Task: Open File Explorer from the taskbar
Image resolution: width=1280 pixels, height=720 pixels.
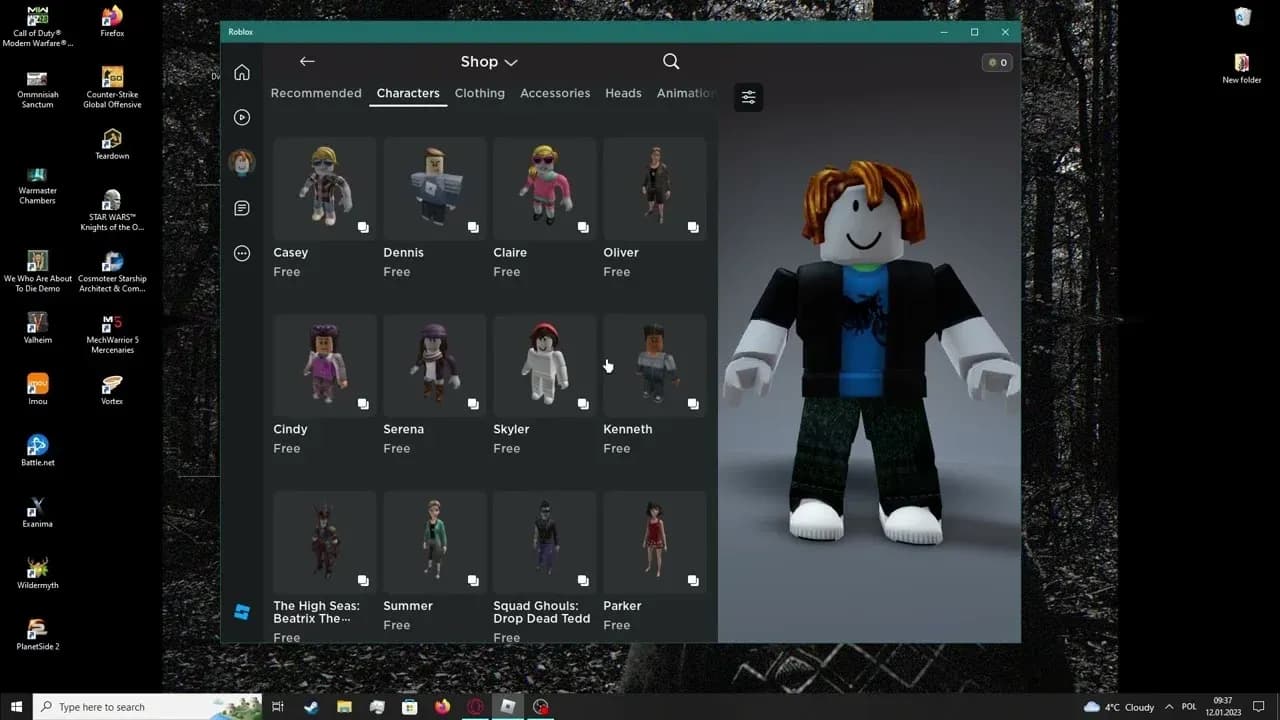Action: click(x=344, y=707)
